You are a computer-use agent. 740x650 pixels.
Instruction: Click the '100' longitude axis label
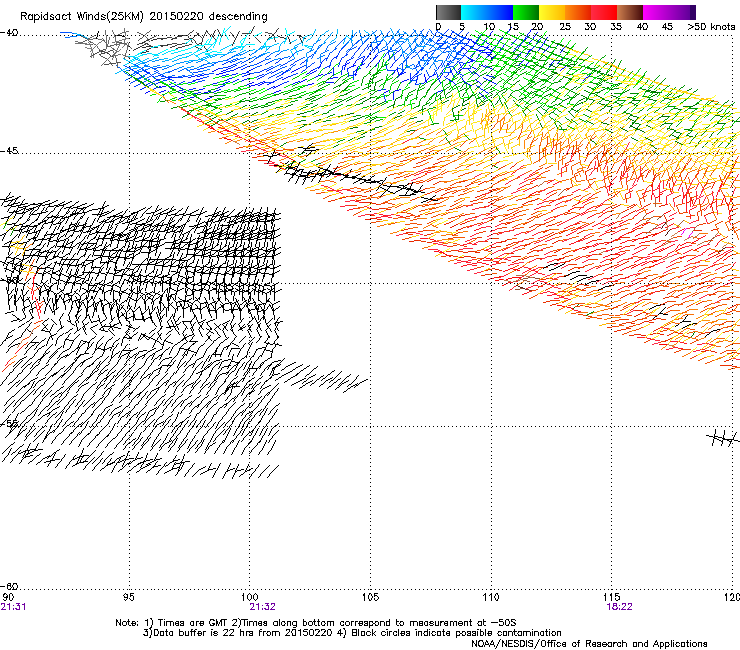(x=249, y=597)
